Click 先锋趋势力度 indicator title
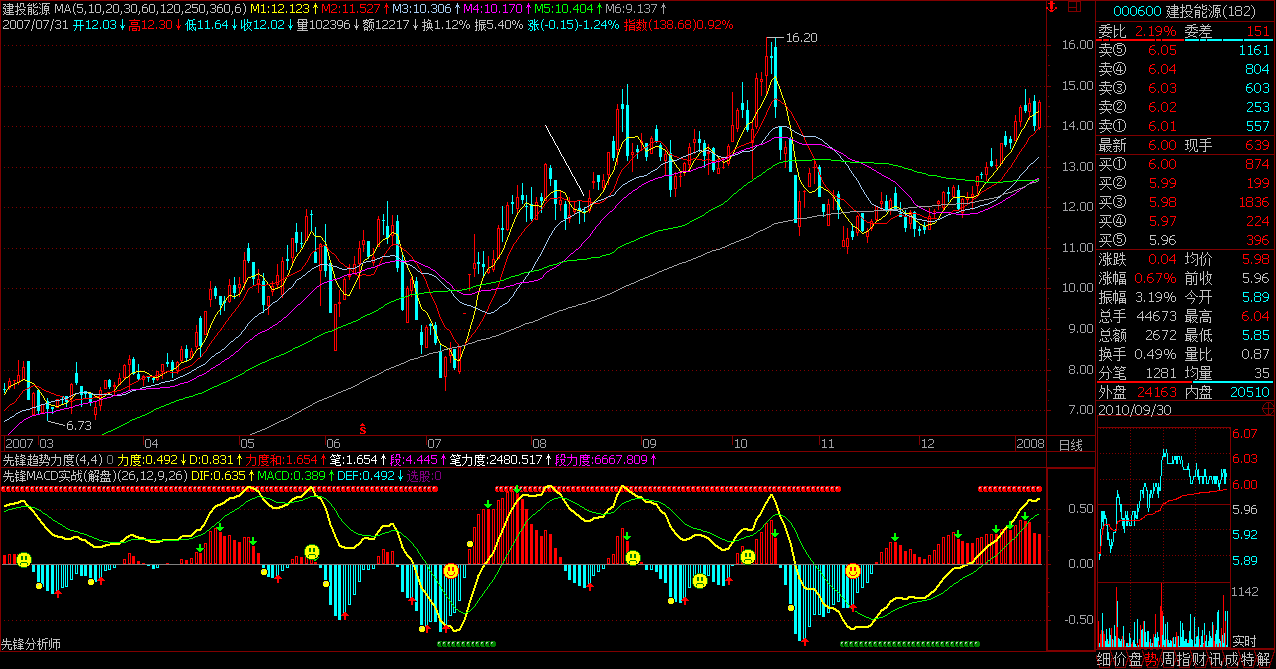Image resolution: width=1276 pixels, height=669 pixels. 42,460
